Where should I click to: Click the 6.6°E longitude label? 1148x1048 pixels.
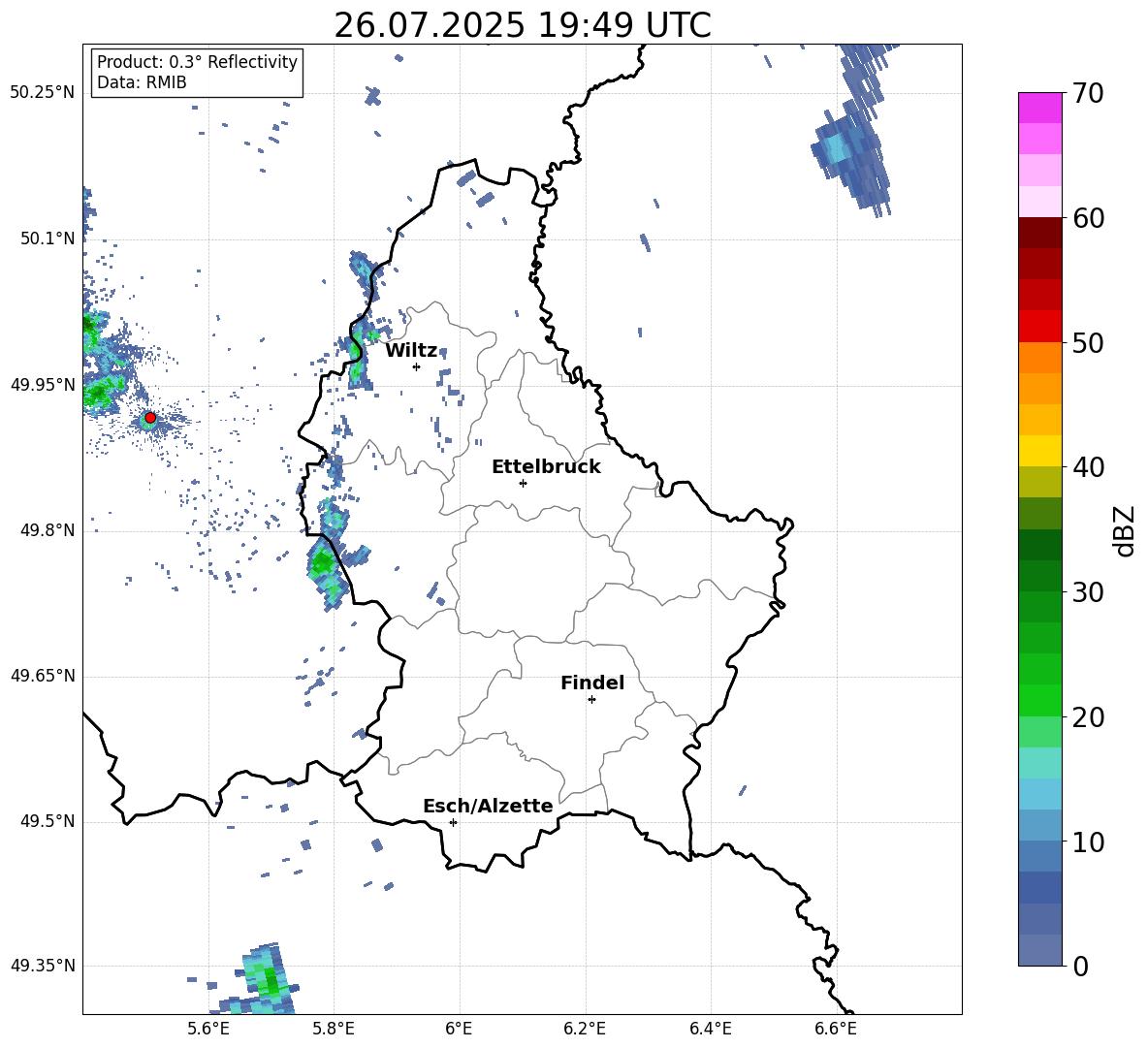[836, 1029]
